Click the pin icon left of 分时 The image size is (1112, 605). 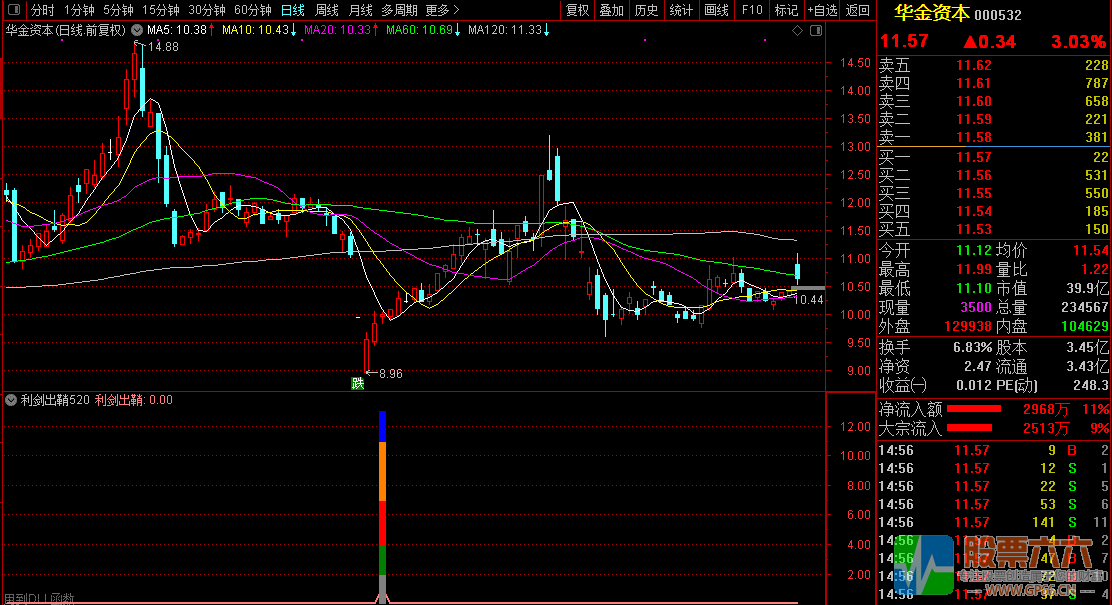[x=14, y=10]
